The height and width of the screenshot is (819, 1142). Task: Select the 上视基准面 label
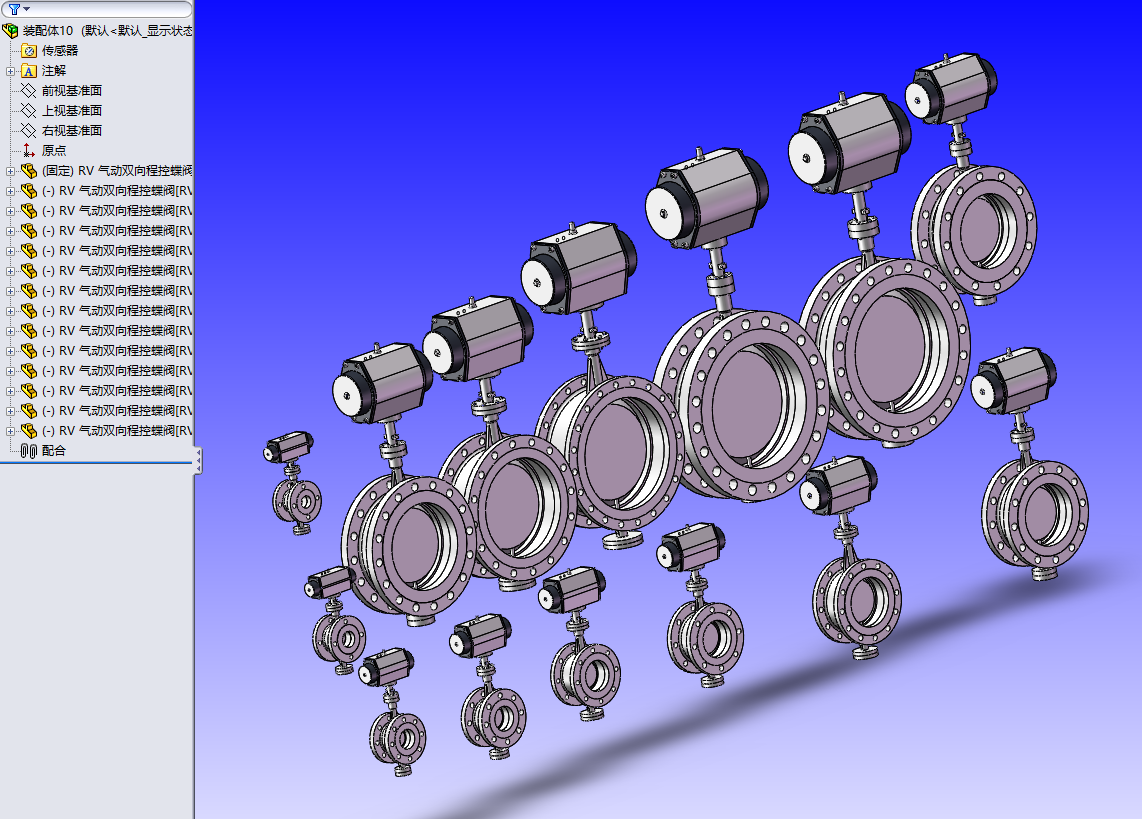click(x=72, y=111)
